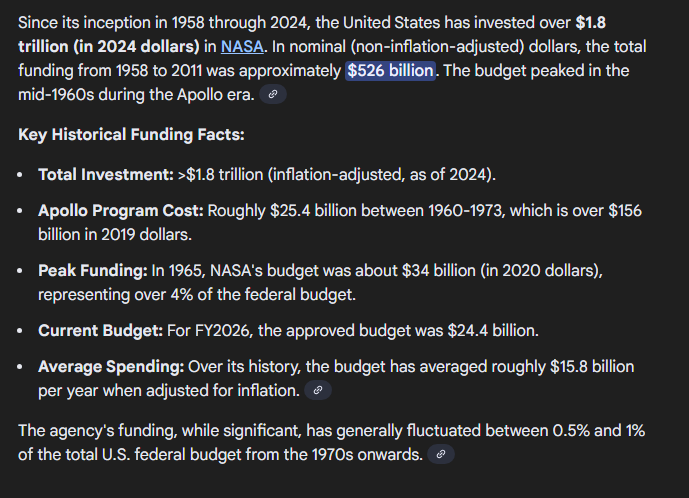Open citation link after Apollo era sentence
The width and height of the screenshot is (689, 498).
point(272,95)
